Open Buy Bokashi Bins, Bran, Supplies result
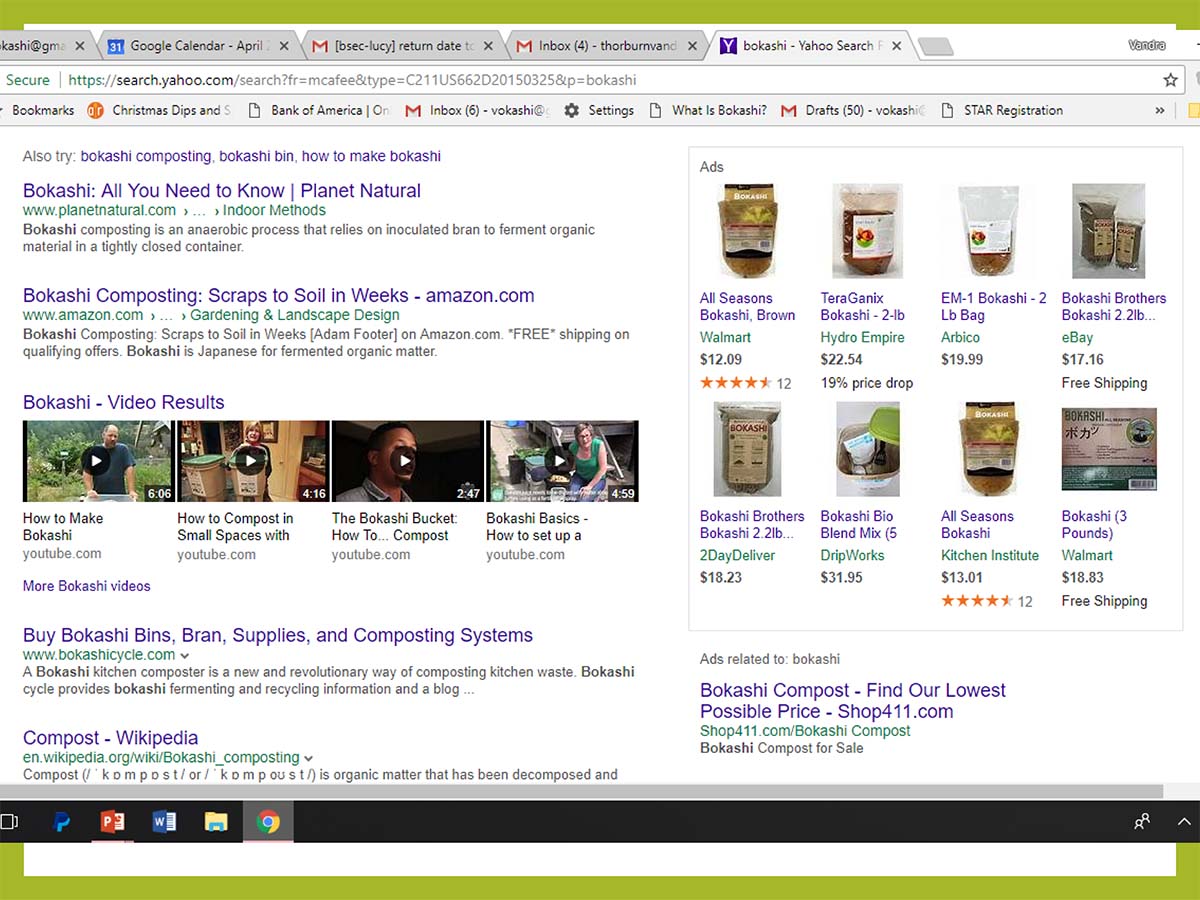This screenshot has height=900, width=1200. 278,635
